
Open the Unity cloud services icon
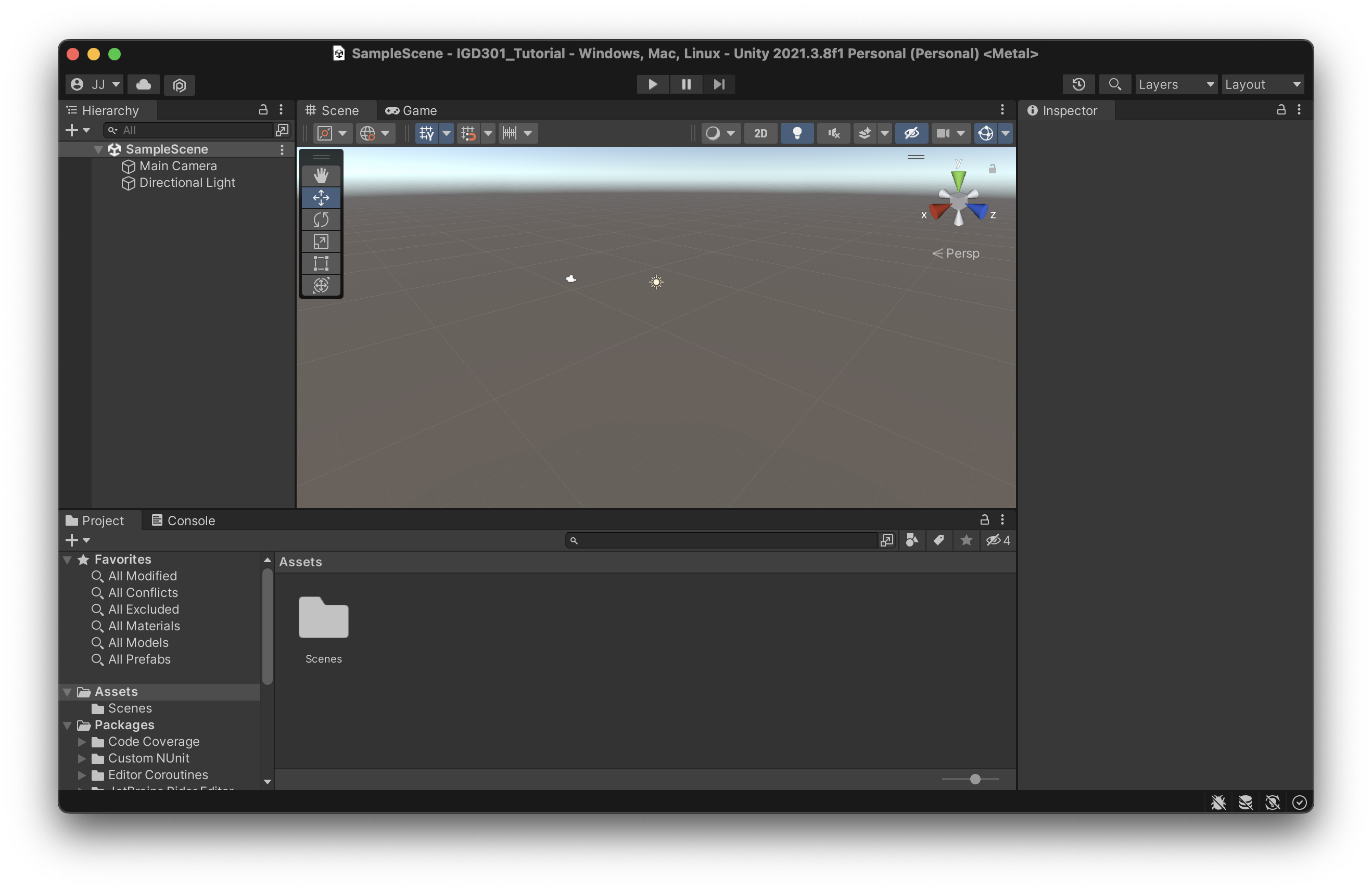click(x=144, y=85)
